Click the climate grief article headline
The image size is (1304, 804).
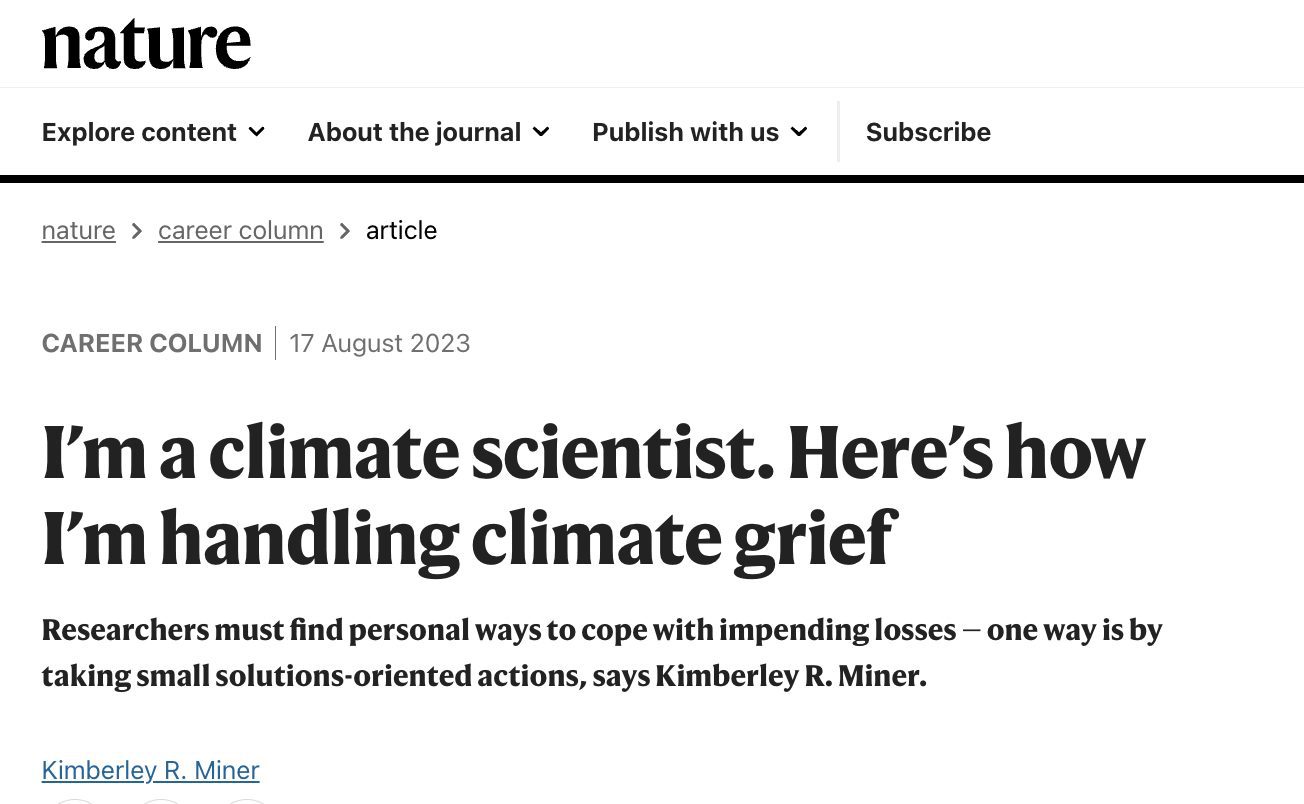pos(593,495)
